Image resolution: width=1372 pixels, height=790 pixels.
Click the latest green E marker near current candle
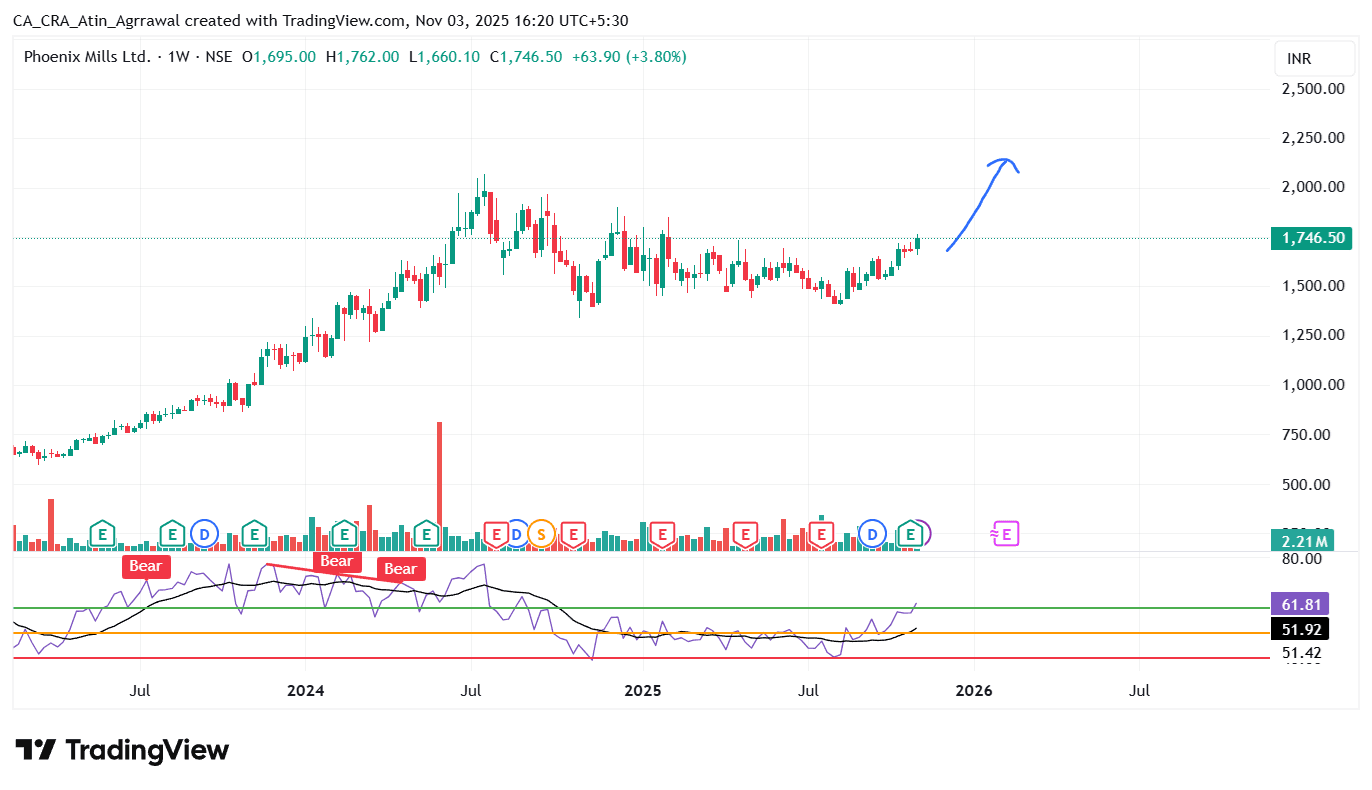point(910,534)
